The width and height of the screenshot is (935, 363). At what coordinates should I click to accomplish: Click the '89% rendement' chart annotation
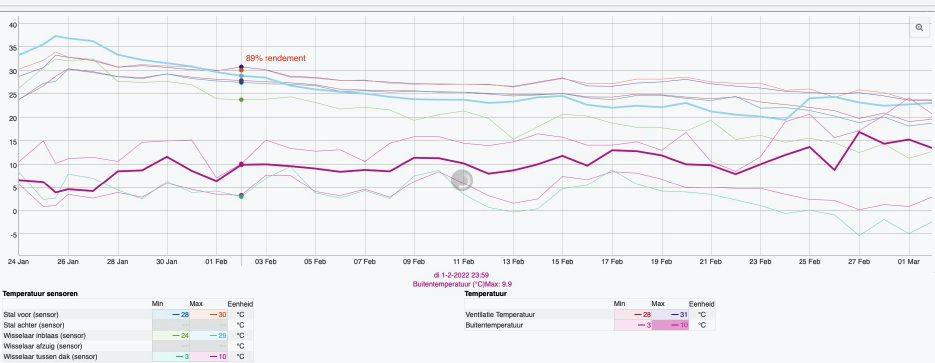click(275, 58)
